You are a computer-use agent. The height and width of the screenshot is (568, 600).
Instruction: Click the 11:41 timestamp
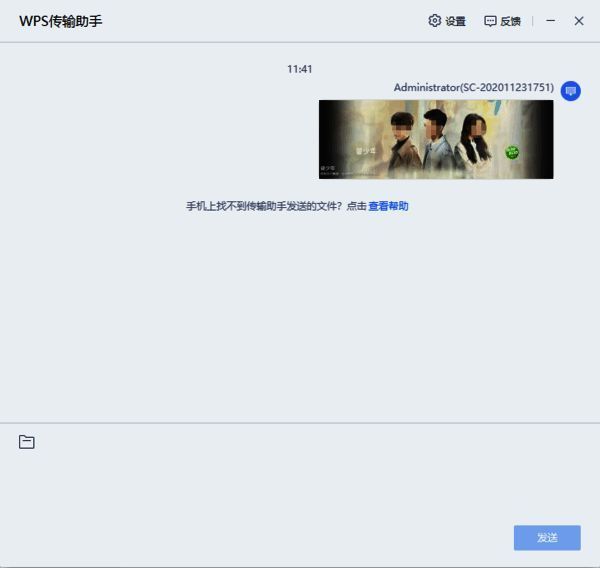point(300,69)
